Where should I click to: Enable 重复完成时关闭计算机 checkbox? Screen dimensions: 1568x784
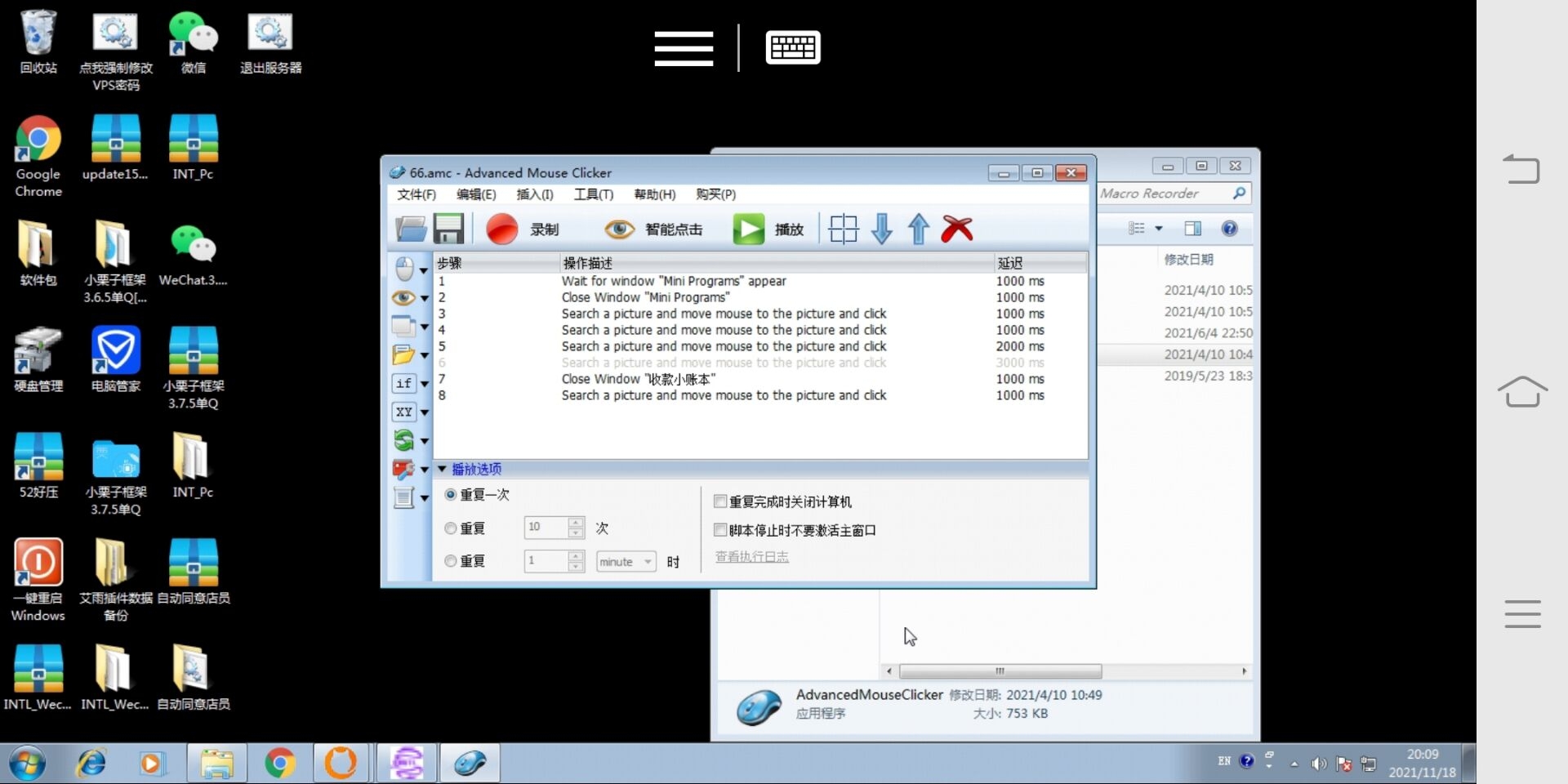click(720, 501)
